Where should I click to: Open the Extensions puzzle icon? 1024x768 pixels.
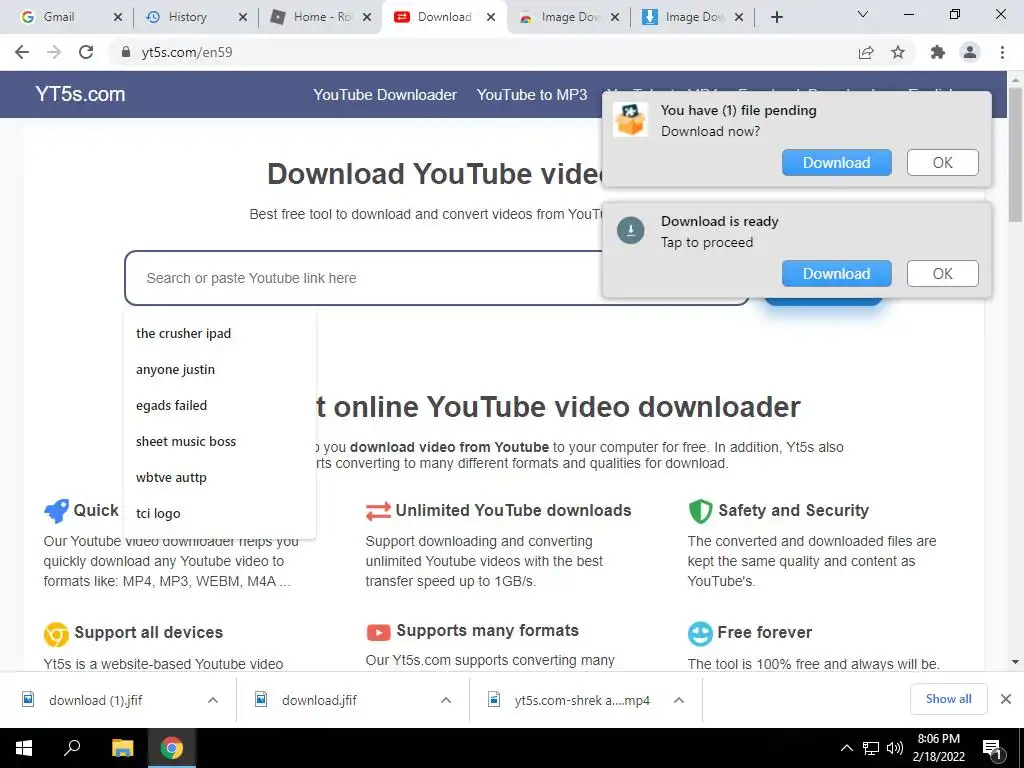(x=938, y=52)
